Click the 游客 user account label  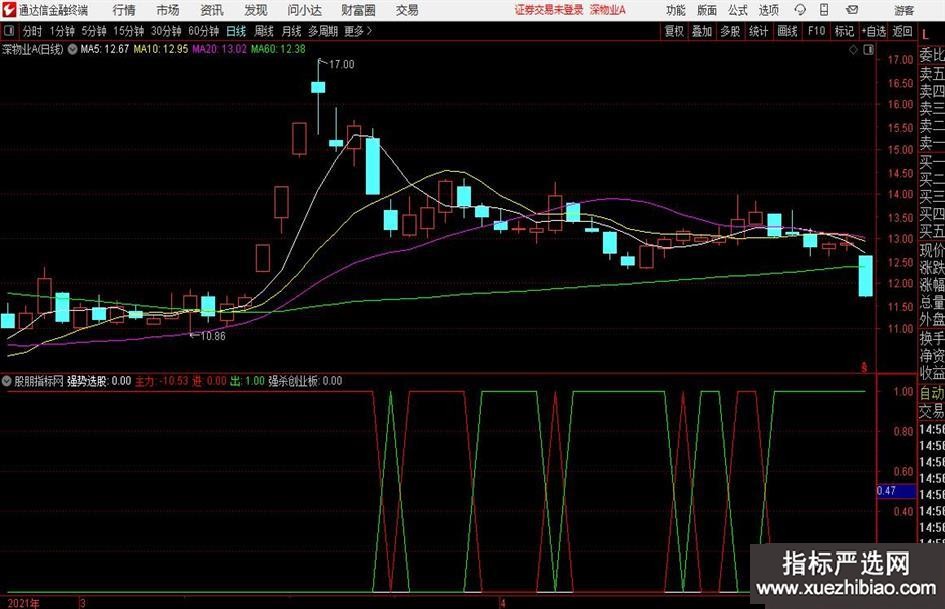click(x=903, y=10)
